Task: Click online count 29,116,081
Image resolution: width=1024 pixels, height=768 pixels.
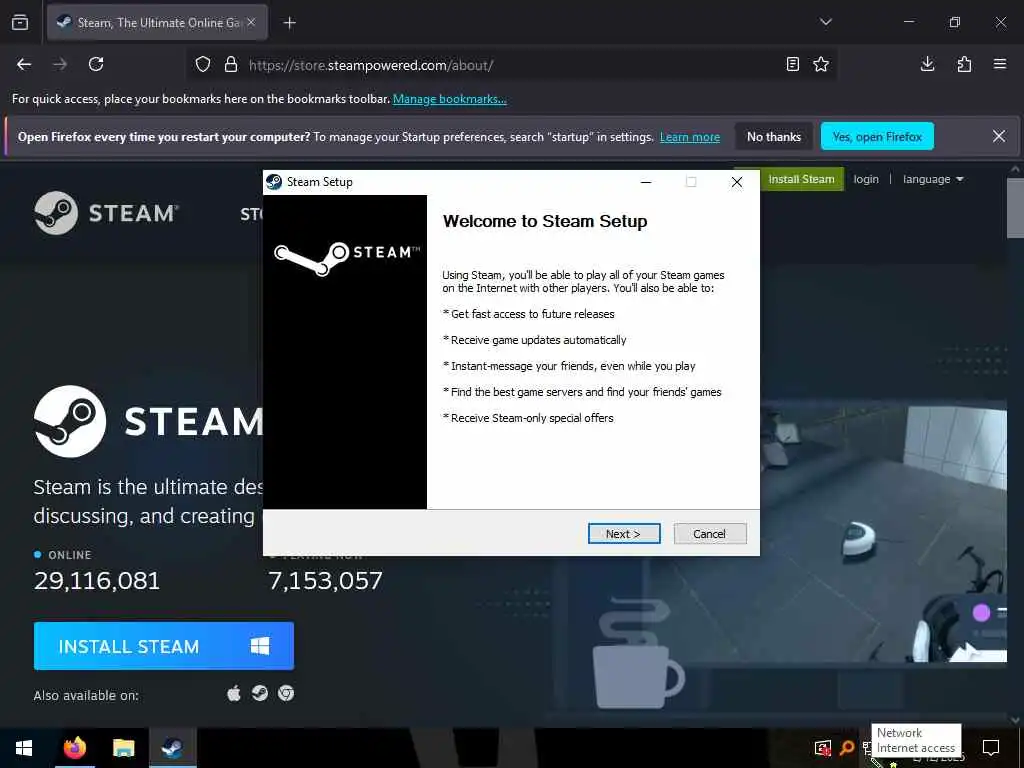Action: coord(97,581)
